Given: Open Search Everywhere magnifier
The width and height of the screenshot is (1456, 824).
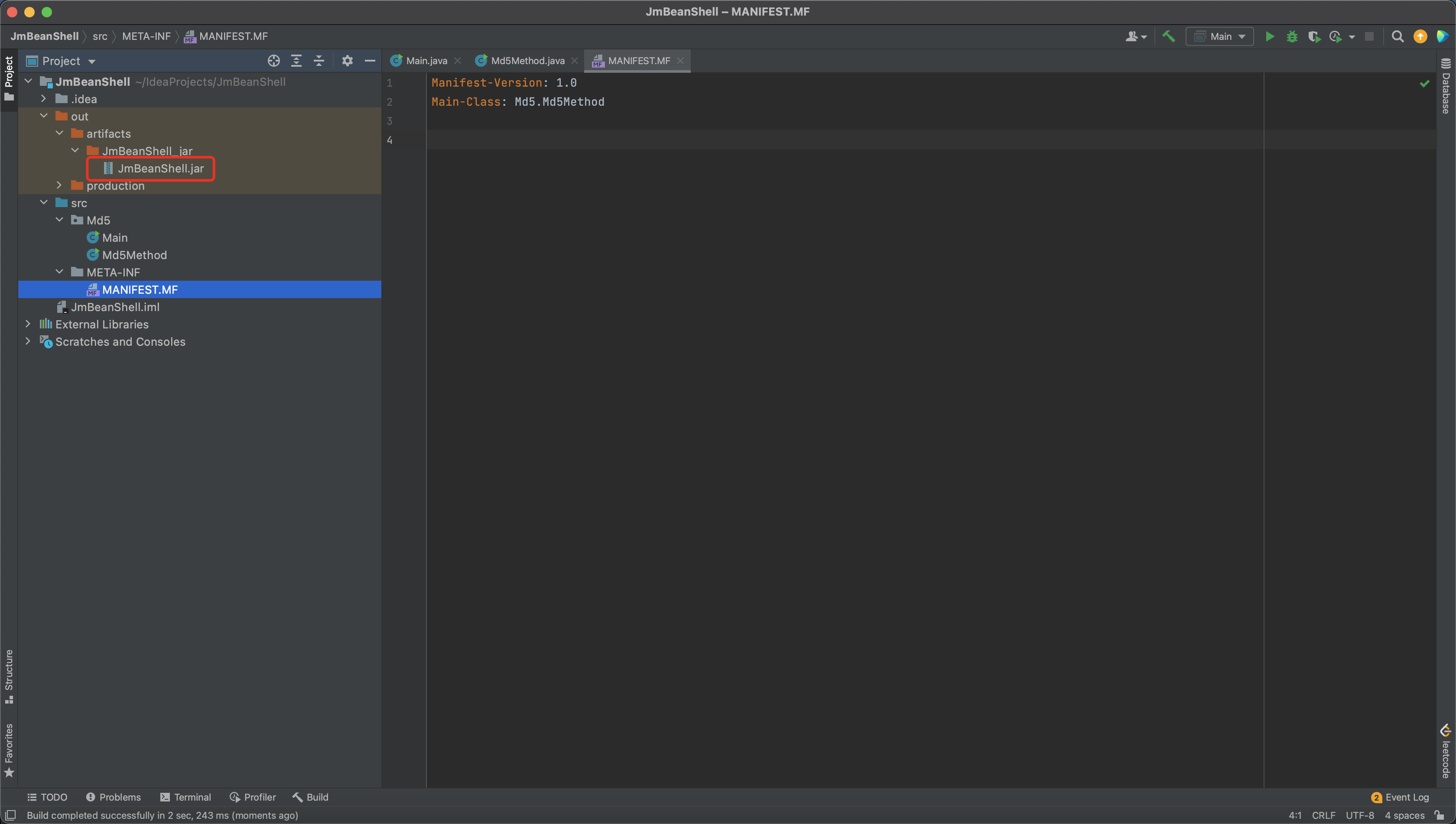Looking at the screenshot, I should coord(1397,36).
